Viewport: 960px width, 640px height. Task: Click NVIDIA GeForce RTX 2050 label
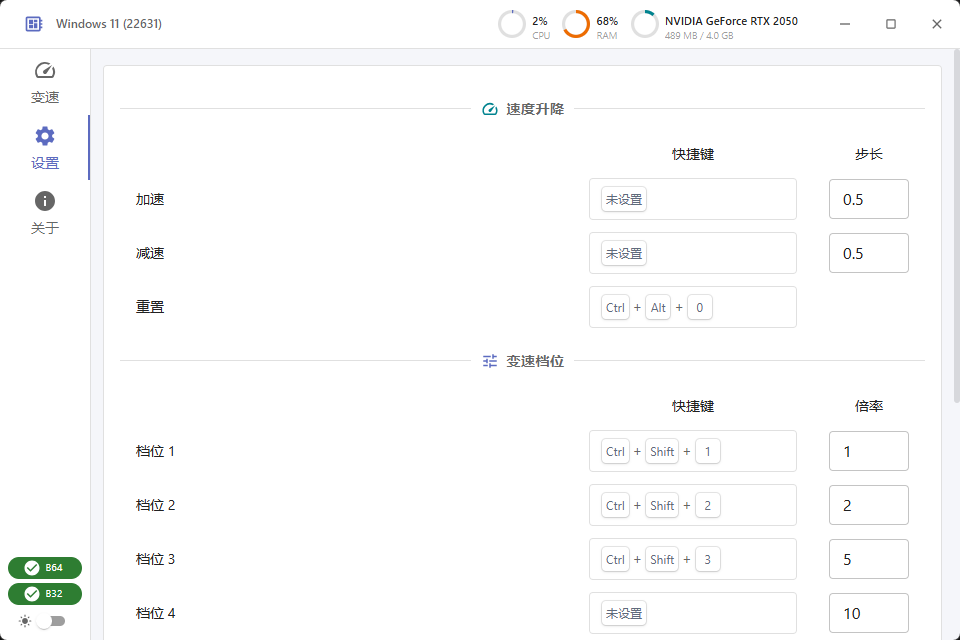731,21
